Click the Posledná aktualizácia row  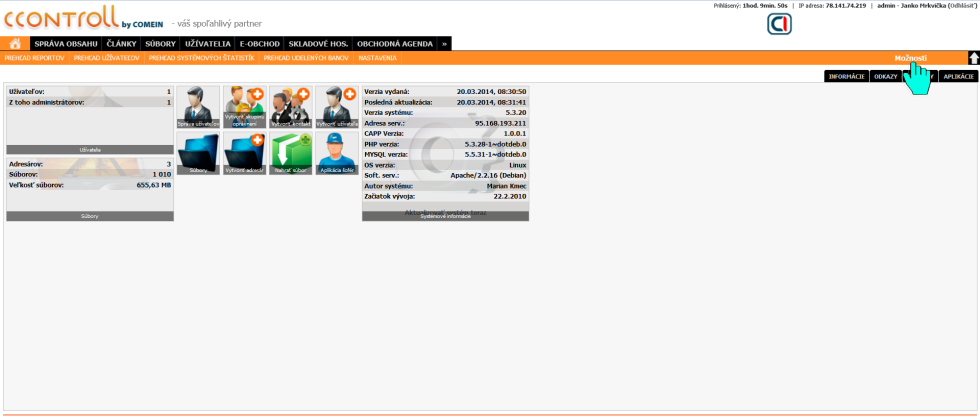point(446,102)
